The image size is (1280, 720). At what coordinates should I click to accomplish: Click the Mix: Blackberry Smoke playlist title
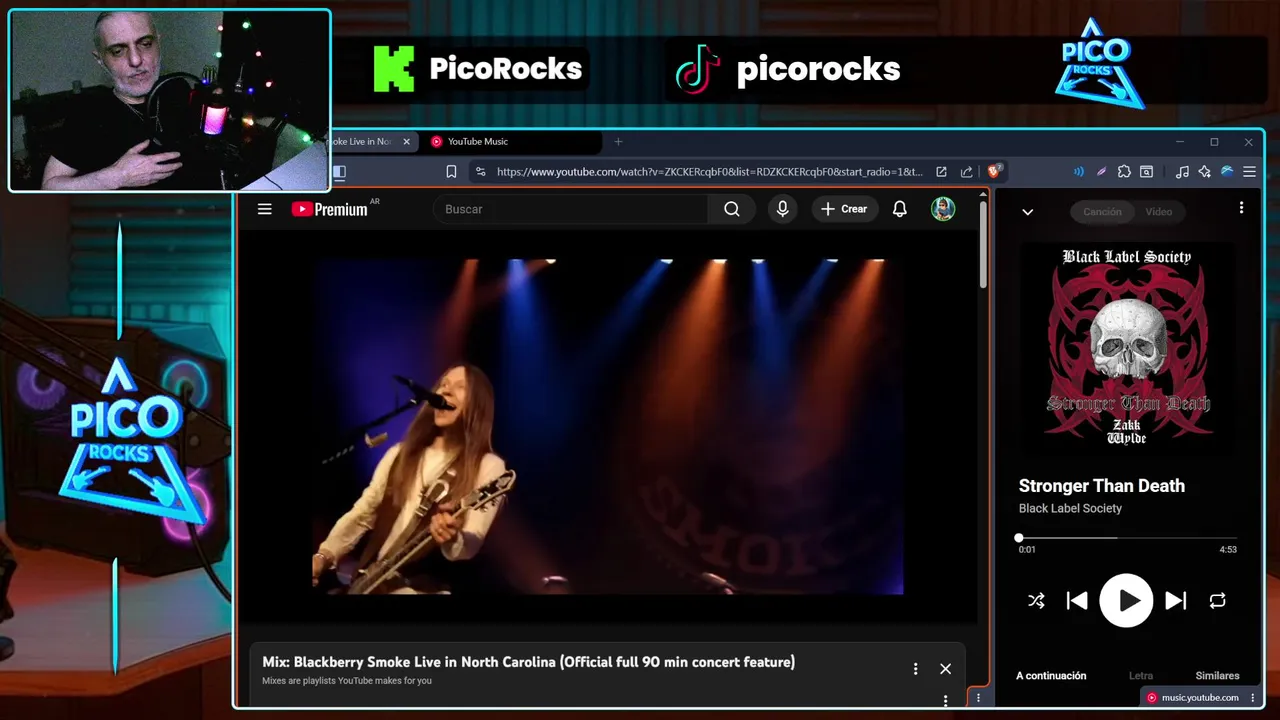point(528,662)
